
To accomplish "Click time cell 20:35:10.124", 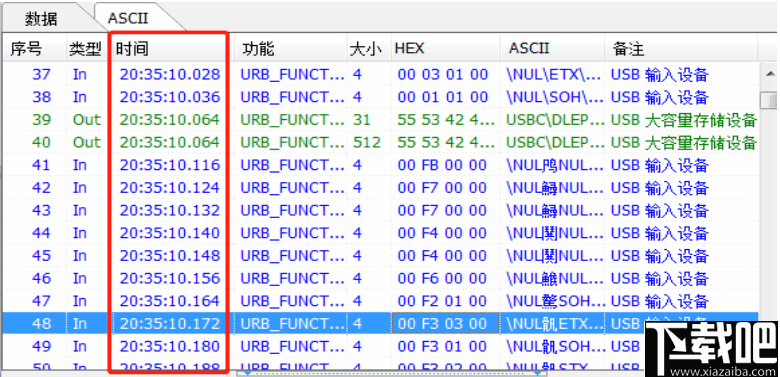I will tap(170, 188).
